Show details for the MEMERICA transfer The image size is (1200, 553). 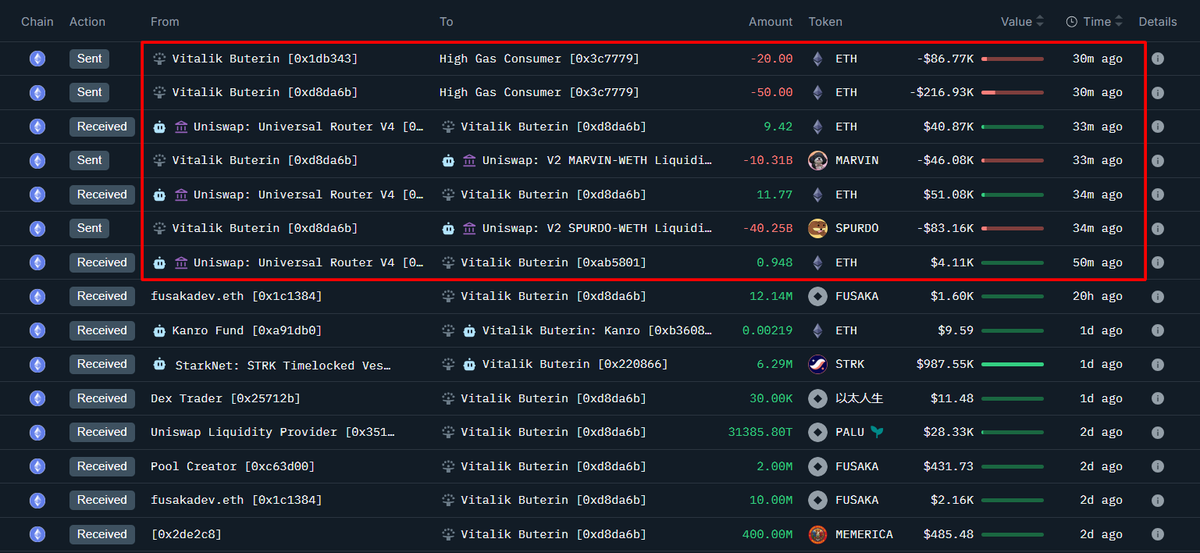1157,535
